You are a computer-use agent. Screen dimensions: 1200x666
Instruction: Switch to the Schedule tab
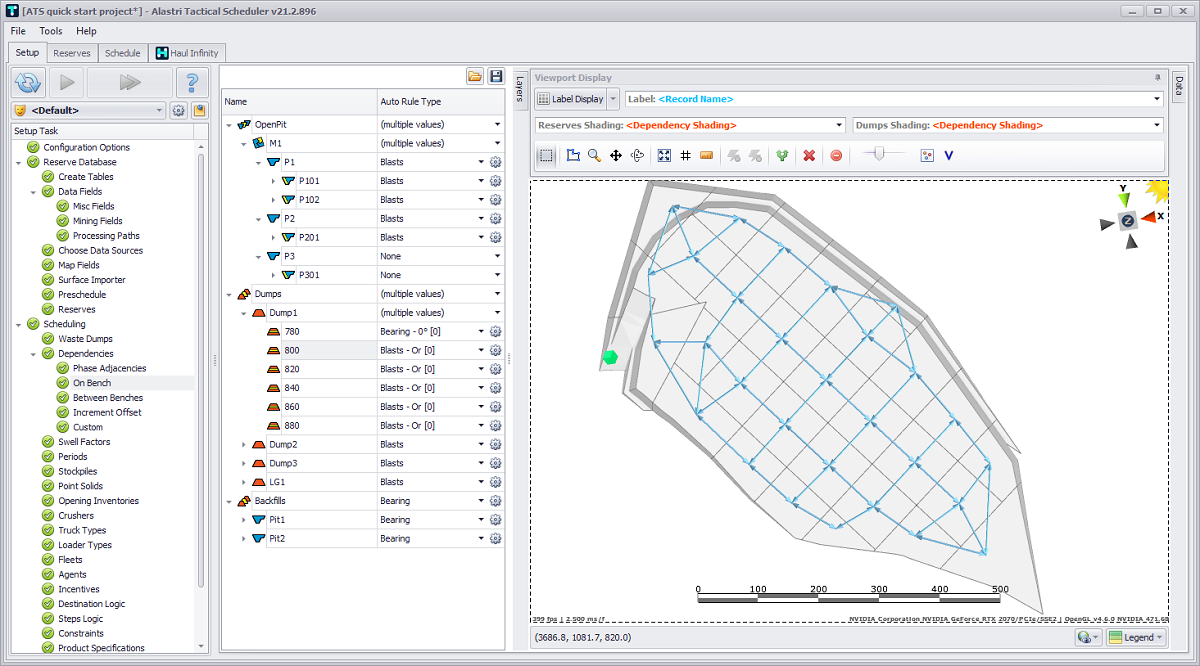coord(122,53)
